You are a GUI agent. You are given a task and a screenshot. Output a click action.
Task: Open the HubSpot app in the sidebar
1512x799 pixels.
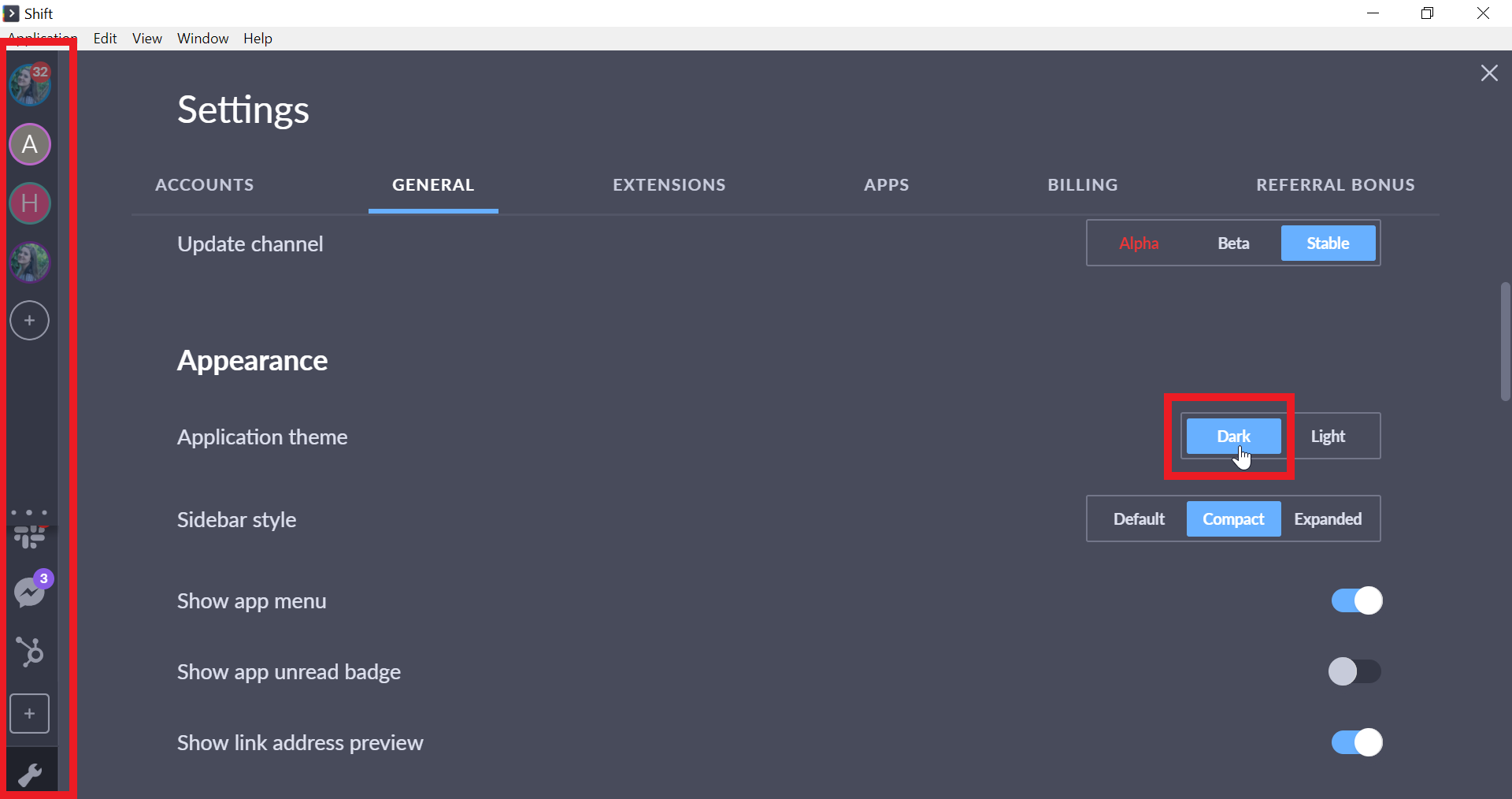click(29, 651)
